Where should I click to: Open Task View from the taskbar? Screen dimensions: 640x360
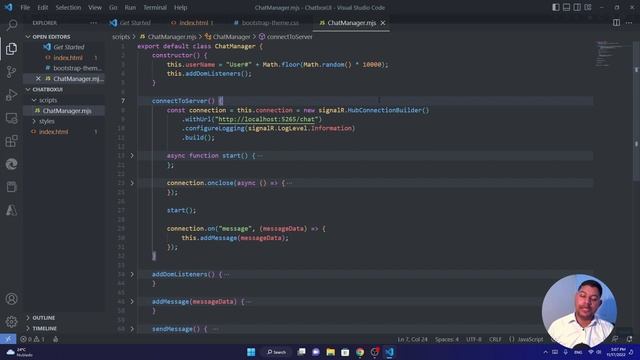point(301,352)
